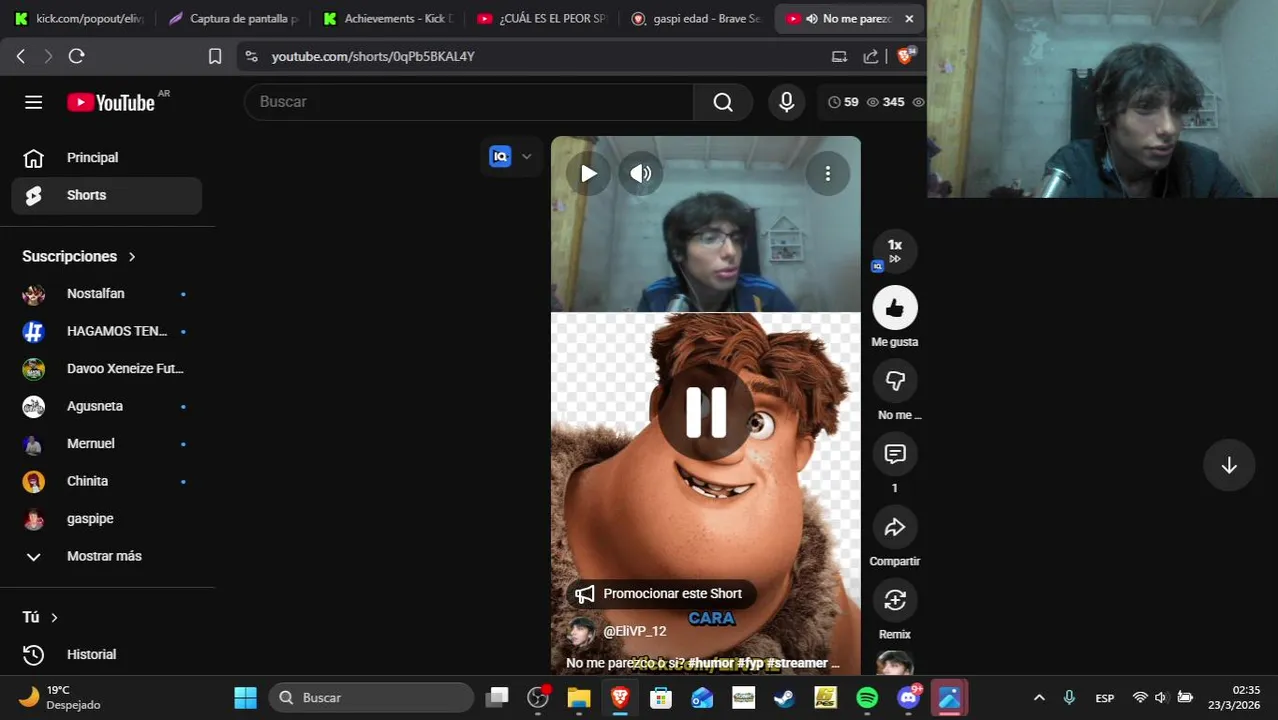
Task: Open Brave browser in the taskbar
Action: [620, 697]
